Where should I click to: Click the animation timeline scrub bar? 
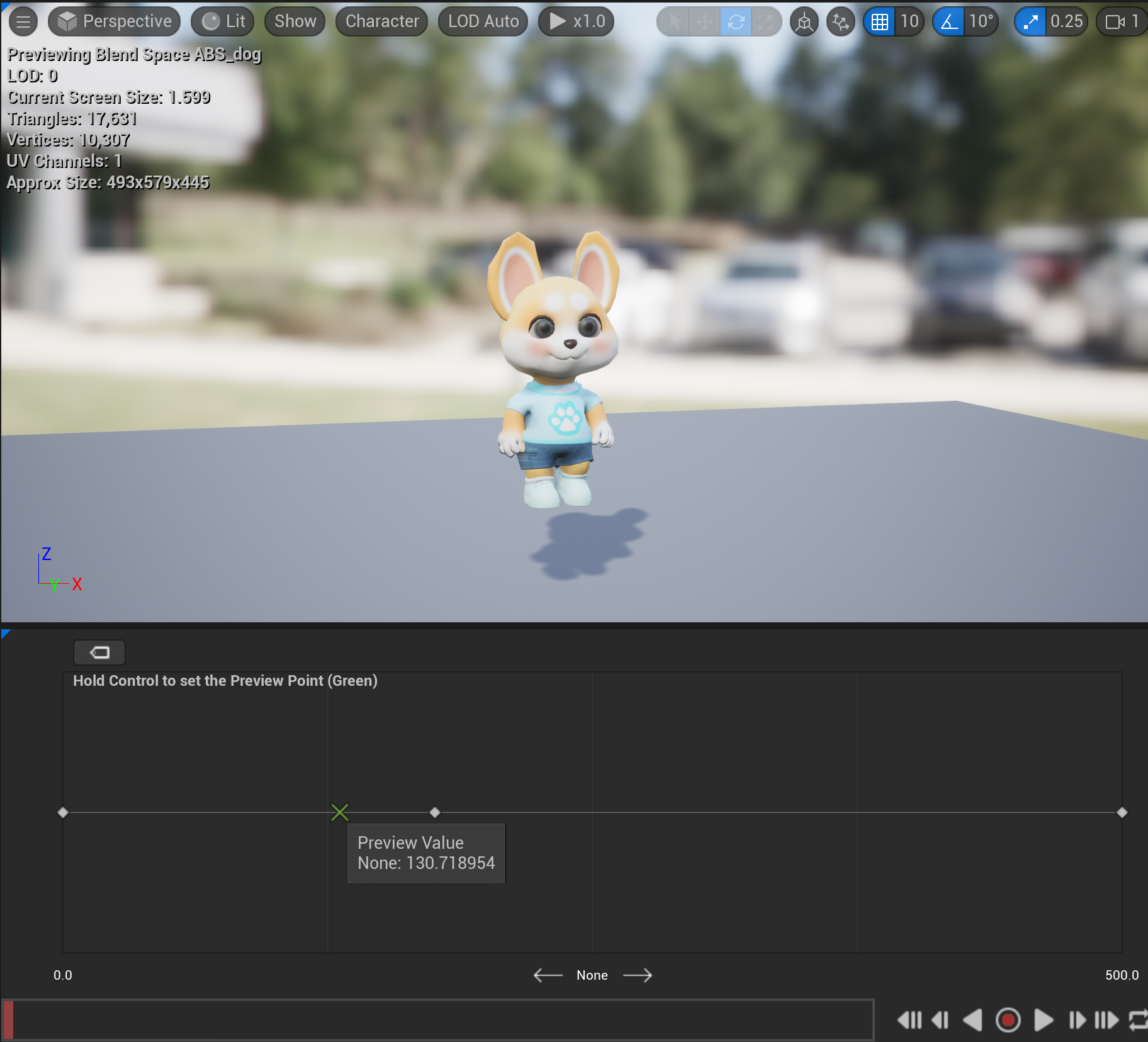click(x=441, y=1019)
